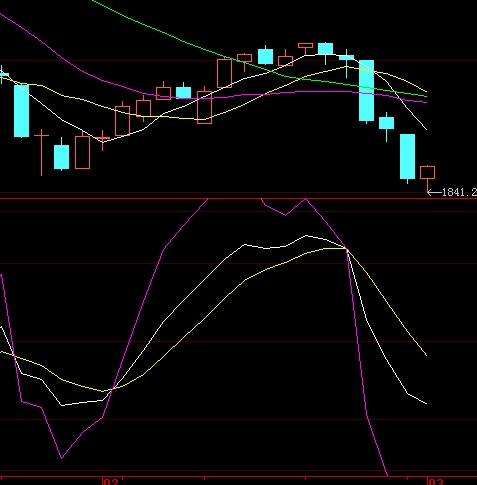Click the flat red candle at the chart's highest point
The height and width of the screenshot is (485, 477).
305,46
